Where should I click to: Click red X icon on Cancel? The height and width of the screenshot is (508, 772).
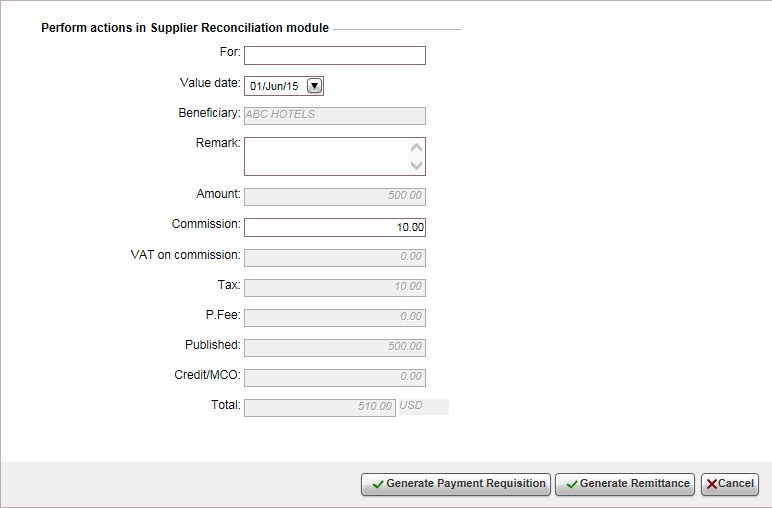(x=711, y=484)
